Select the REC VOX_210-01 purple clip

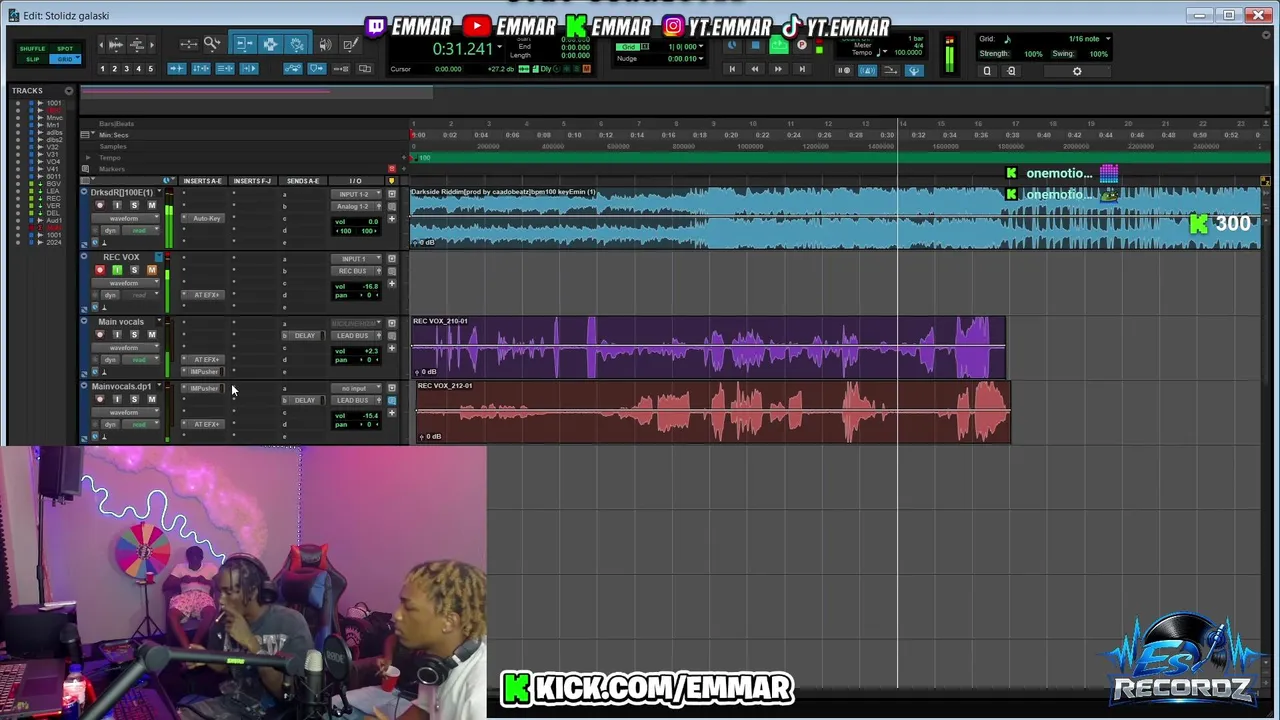coord(708,348)
